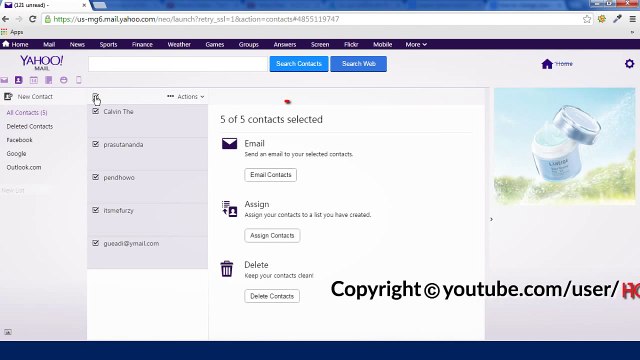Open the mobile phone icon

pos(79,80)
